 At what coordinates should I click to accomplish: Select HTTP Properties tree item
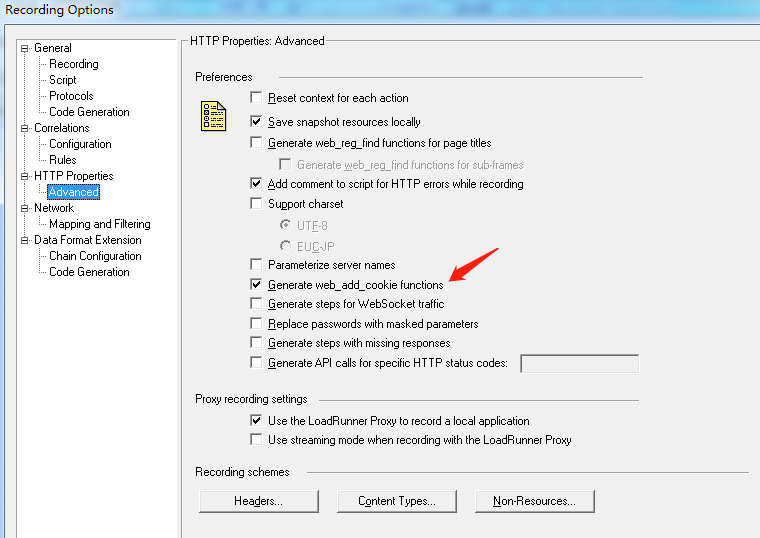(74, 176)
